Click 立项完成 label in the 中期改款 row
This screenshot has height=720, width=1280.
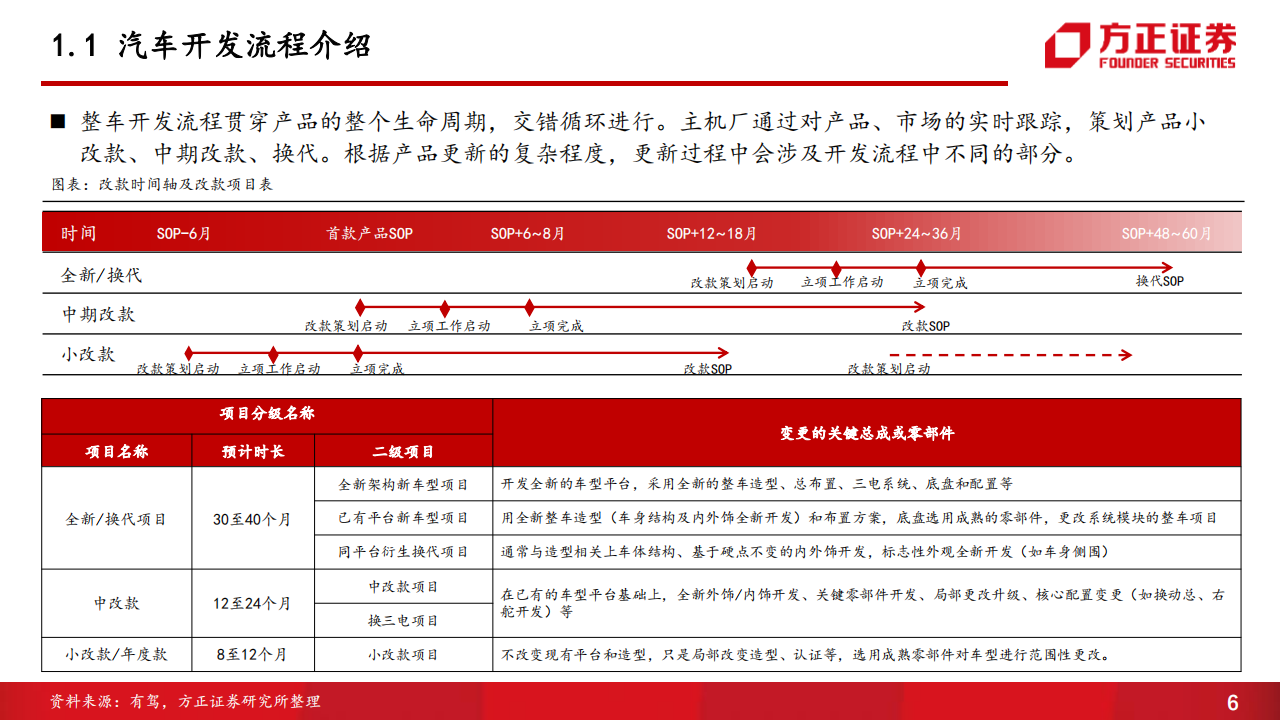pyautogui.click(x=556, y=326)
